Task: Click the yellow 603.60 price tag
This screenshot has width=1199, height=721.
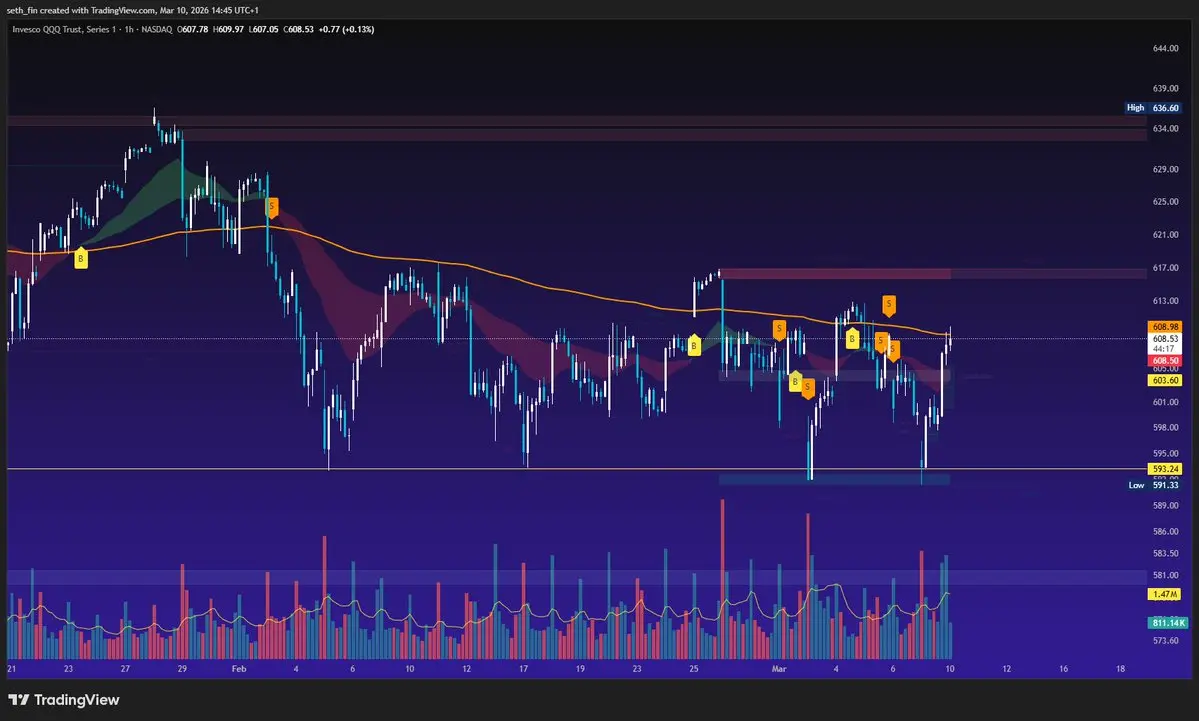Action: click(x=1165, y=380)
